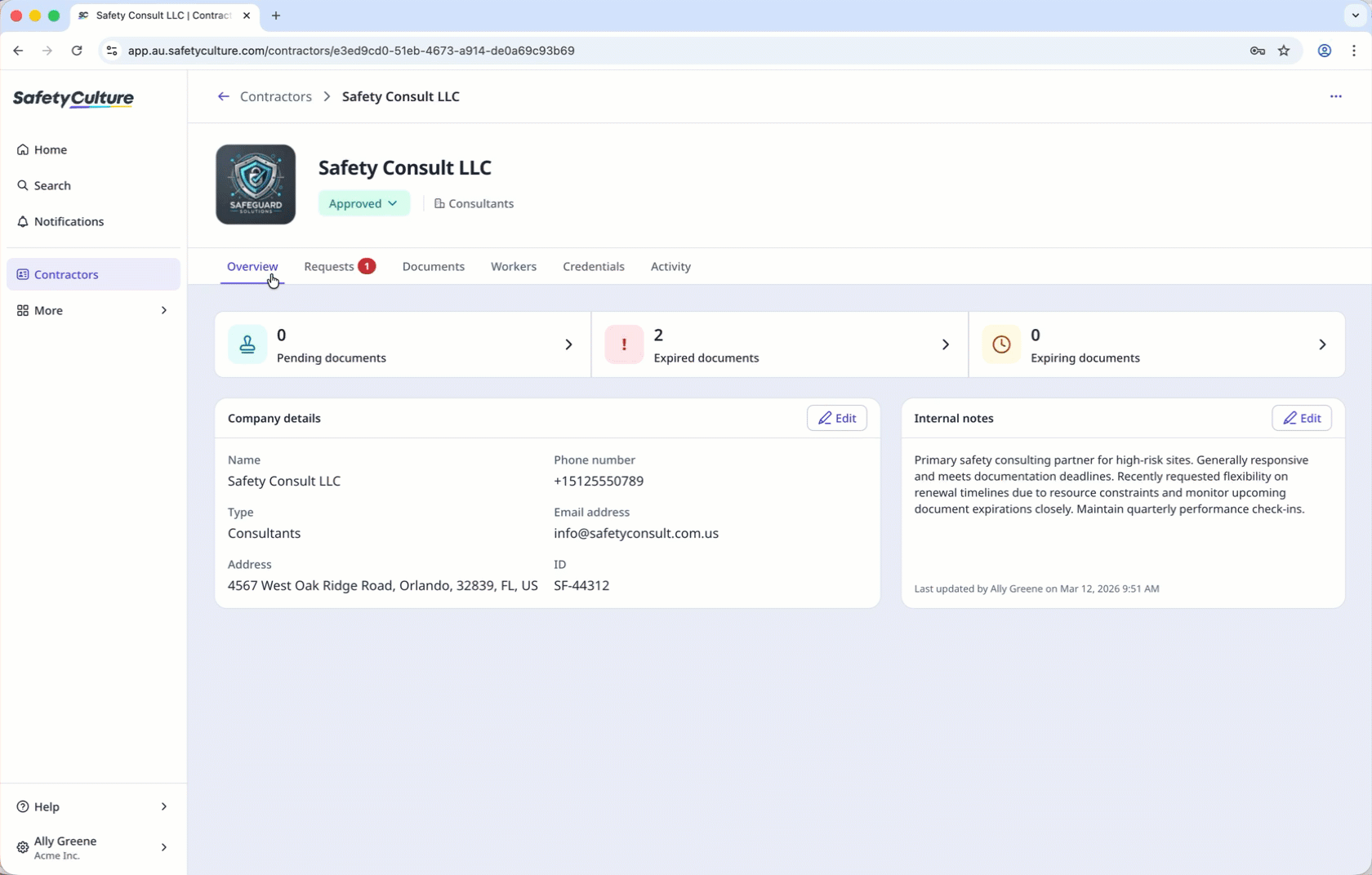This screenshot has width=1372, height=875.
Task: Open Expiring documents via its chevron
Action: 1323,344
